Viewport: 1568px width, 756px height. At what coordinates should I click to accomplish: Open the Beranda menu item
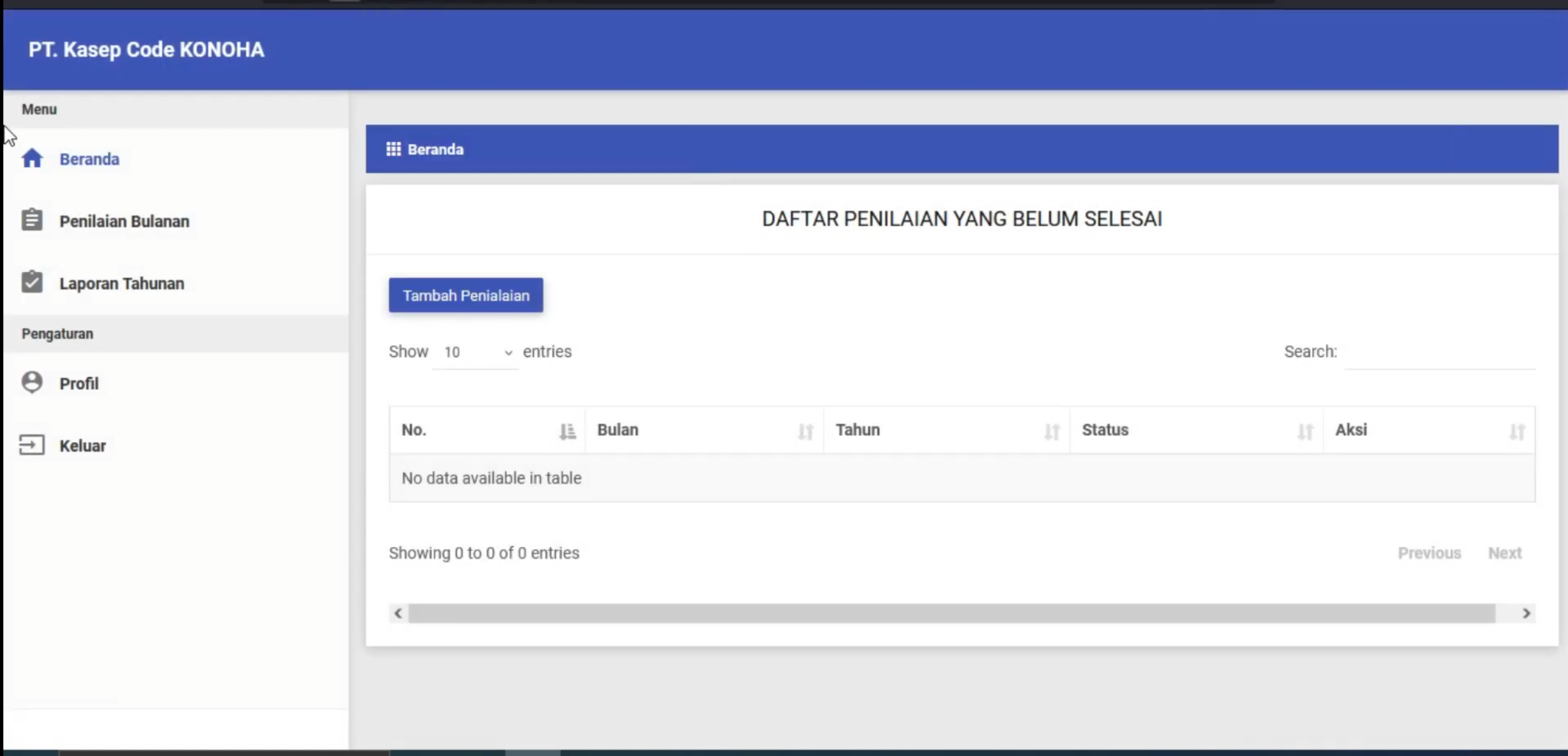176,159
